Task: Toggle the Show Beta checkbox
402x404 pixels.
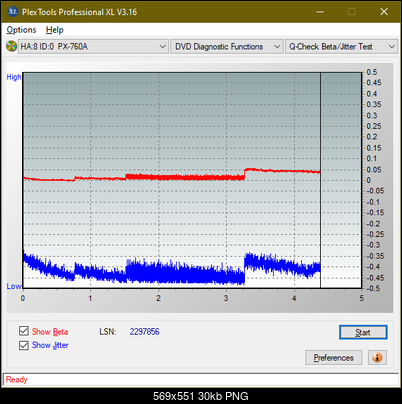Action: click(24, 331)
